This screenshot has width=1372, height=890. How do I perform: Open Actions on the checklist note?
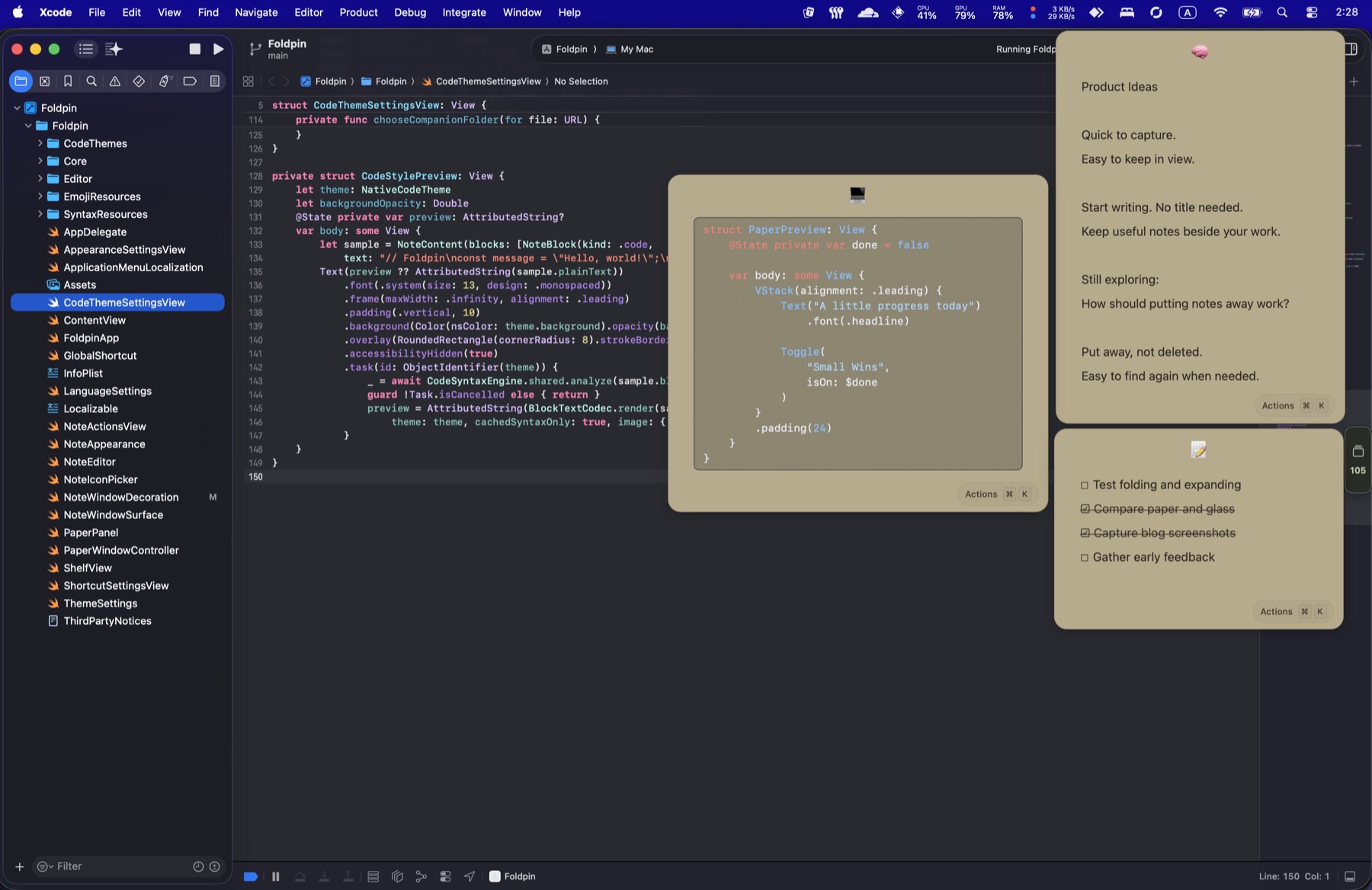(1292, 612)
